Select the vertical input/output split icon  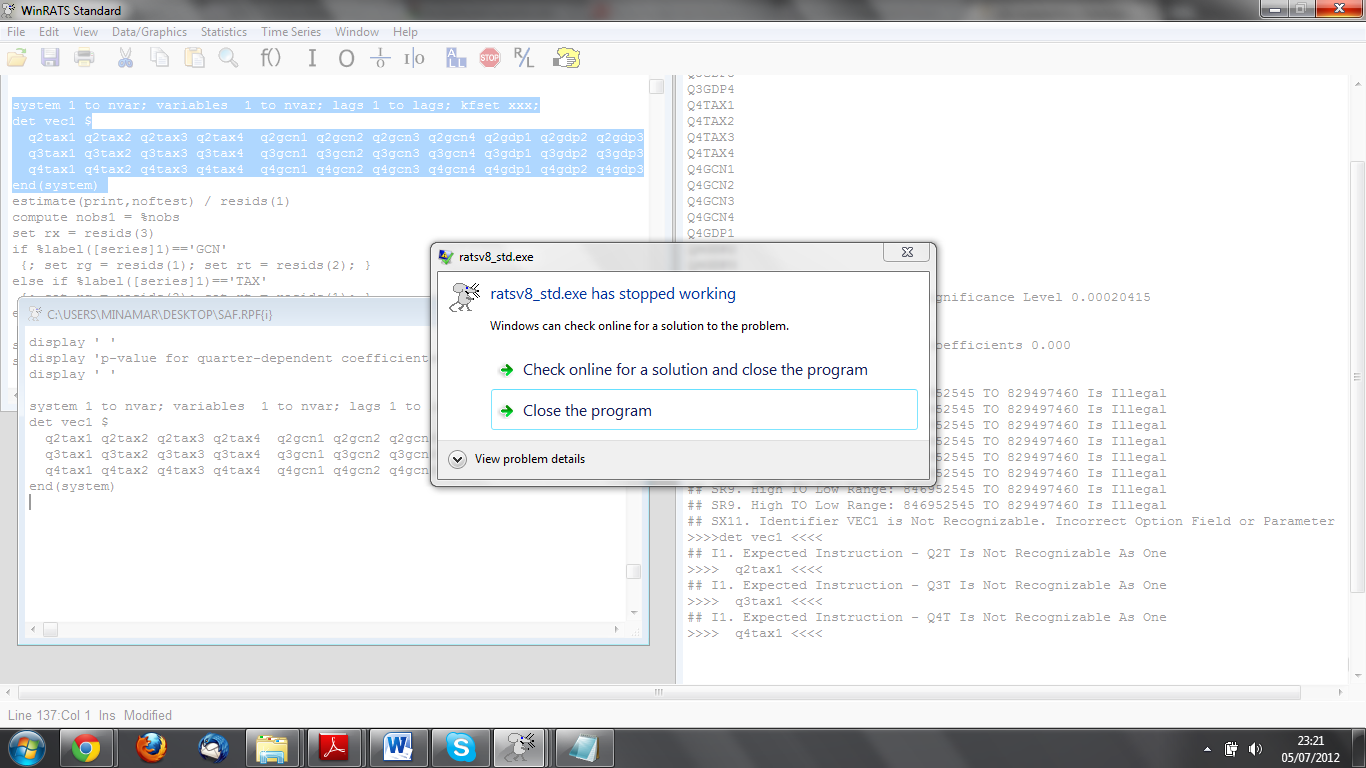[x=412, y=58]
